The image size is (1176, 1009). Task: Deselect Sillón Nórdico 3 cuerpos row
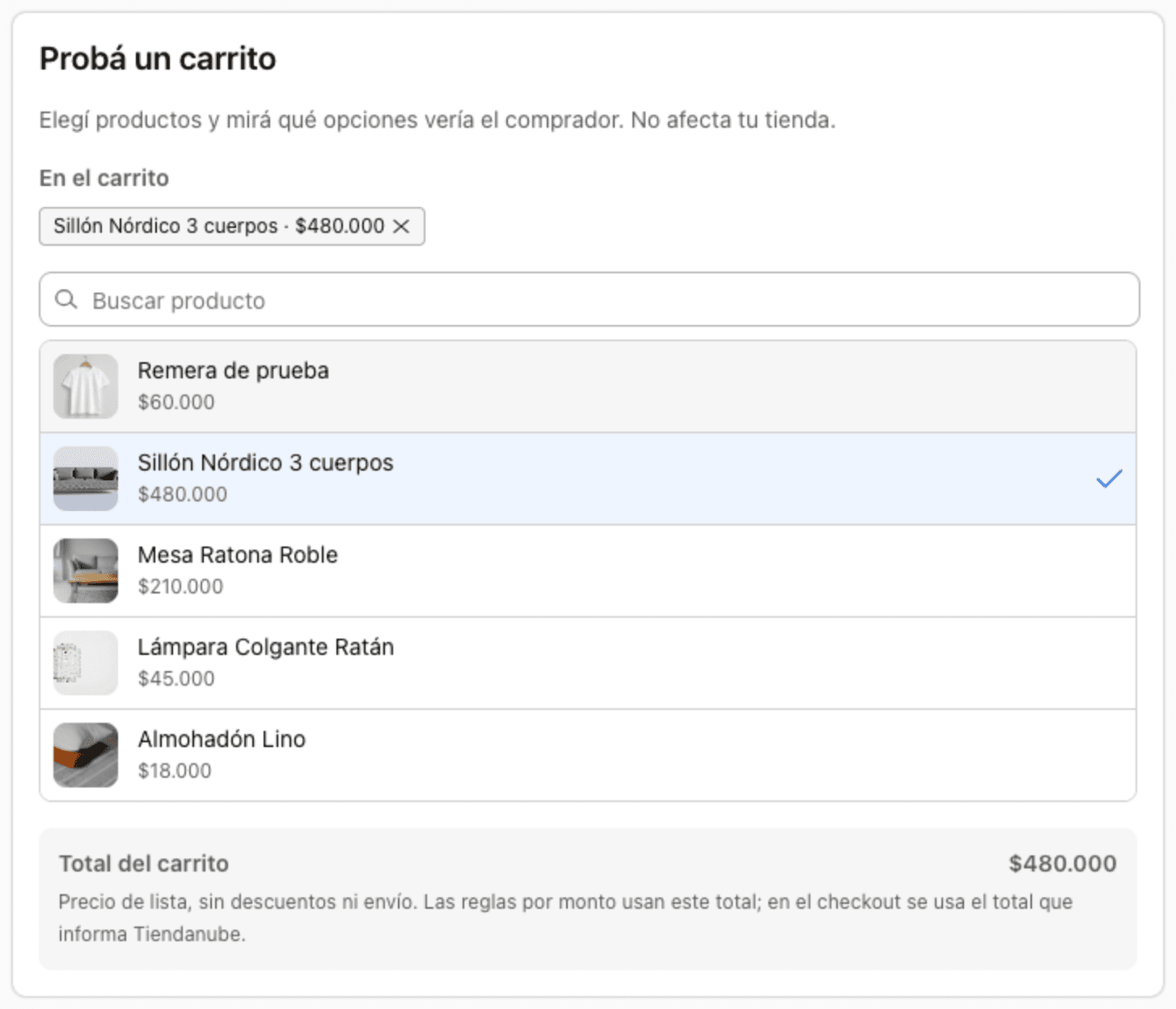[x=588, y=479]
